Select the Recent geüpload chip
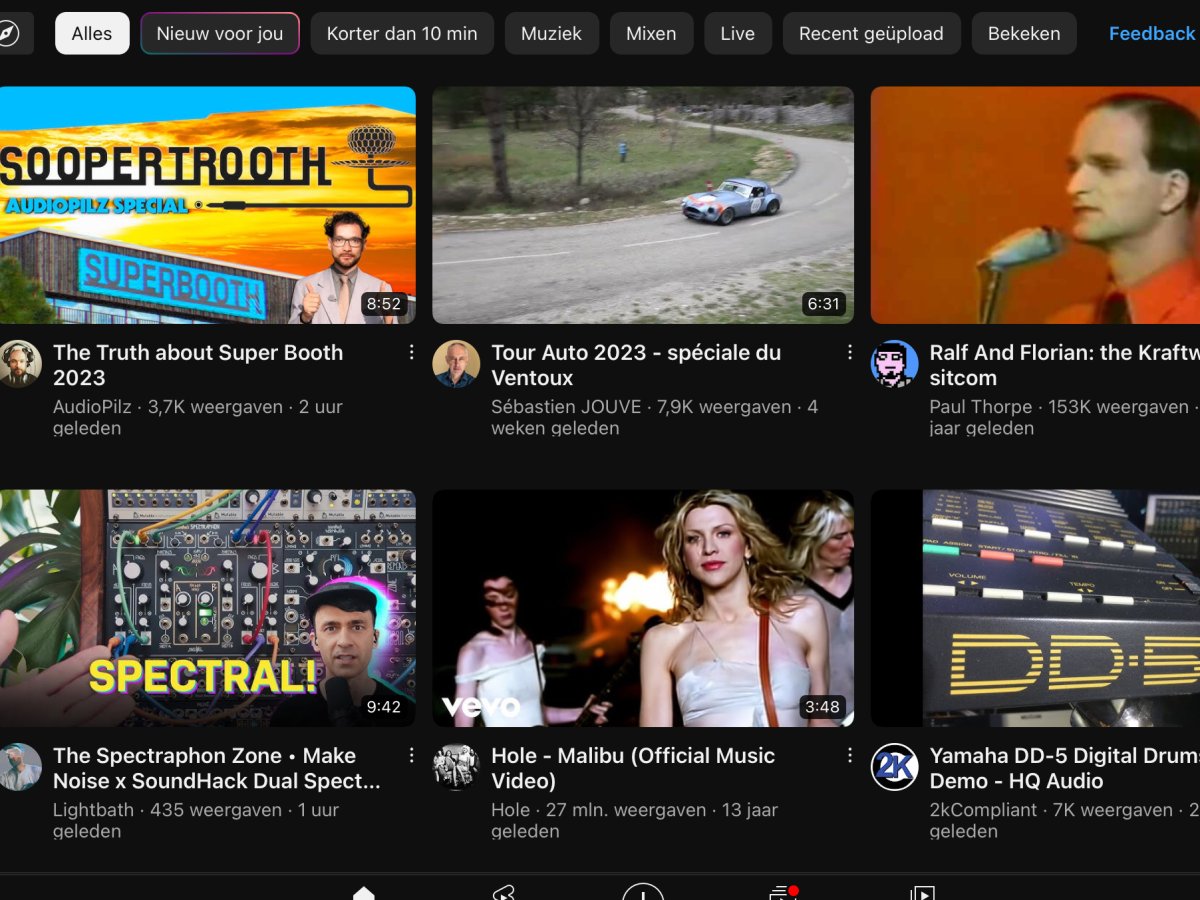Image resolution: width=1200 pixels, height=900 pixels. 871,33
